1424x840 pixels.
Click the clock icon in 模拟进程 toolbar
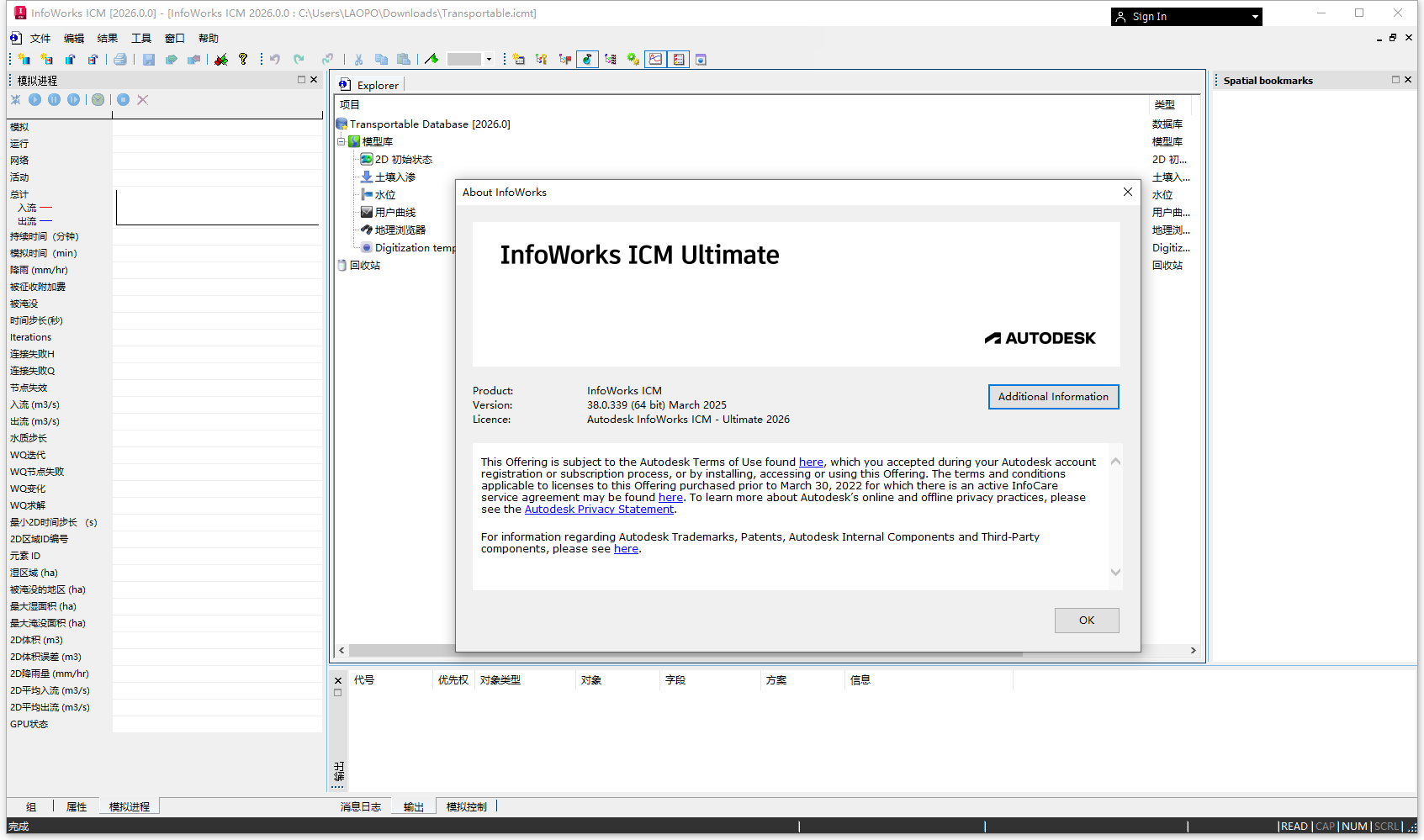pyautogui.click(x=98, y=99)
